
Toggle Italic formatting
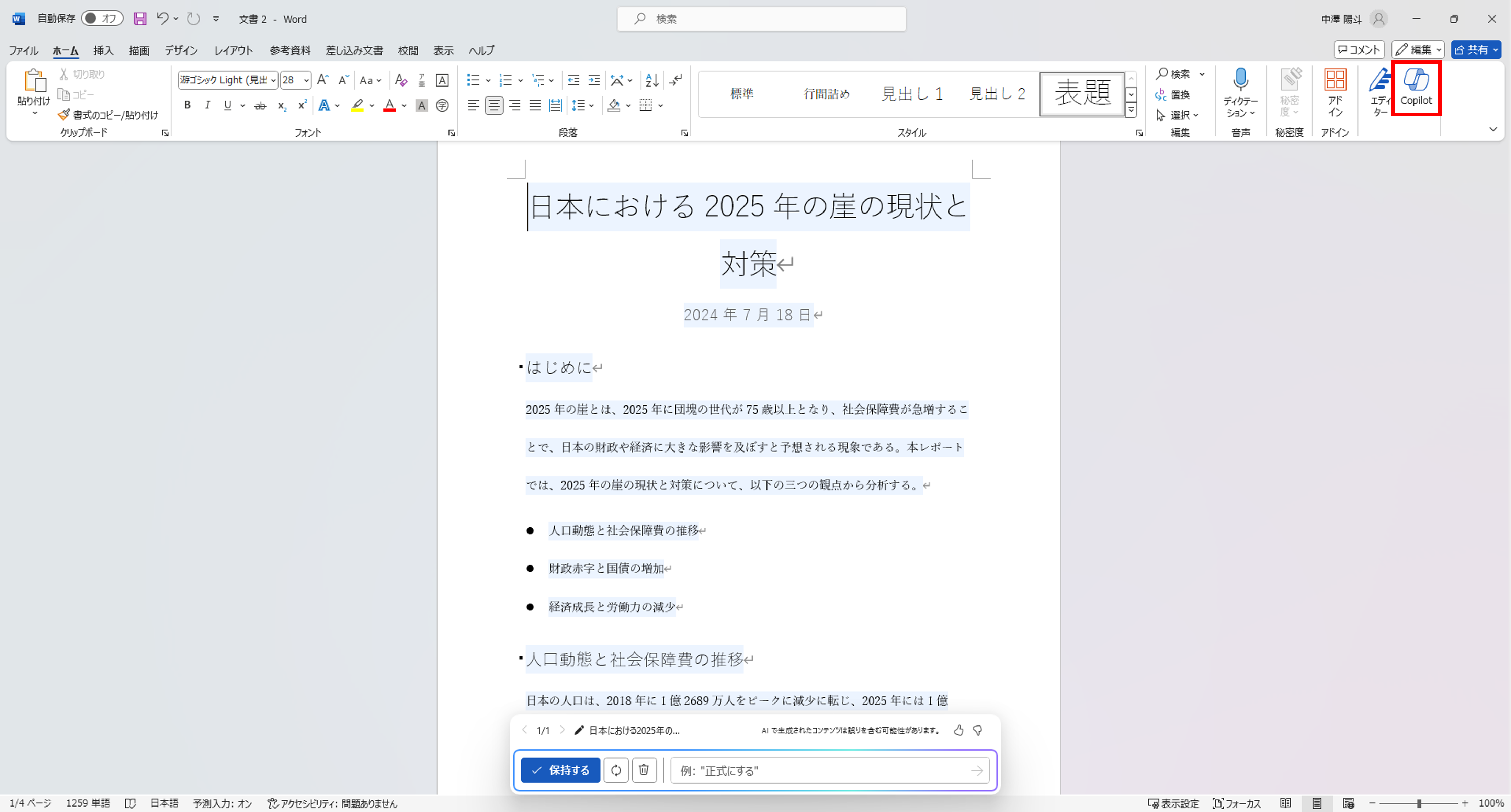(207, 105)
